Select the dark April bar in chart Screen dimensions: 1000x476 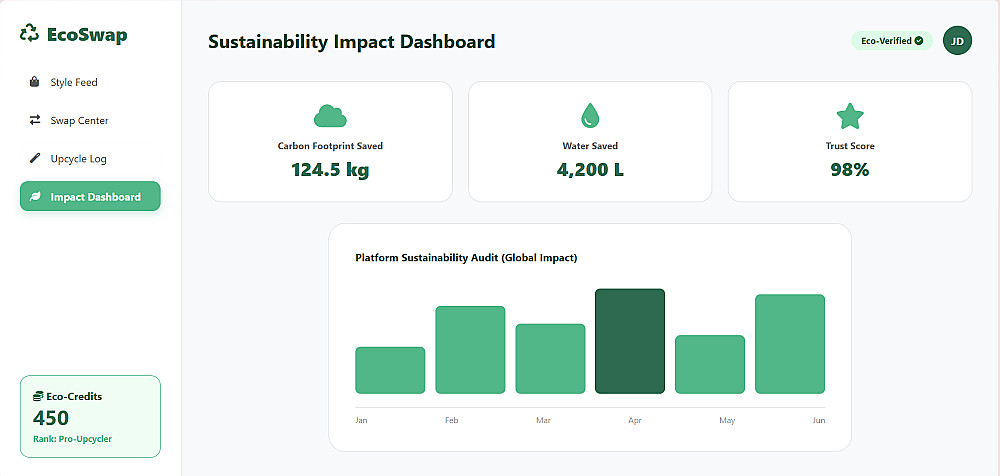(x=630, y=341)
